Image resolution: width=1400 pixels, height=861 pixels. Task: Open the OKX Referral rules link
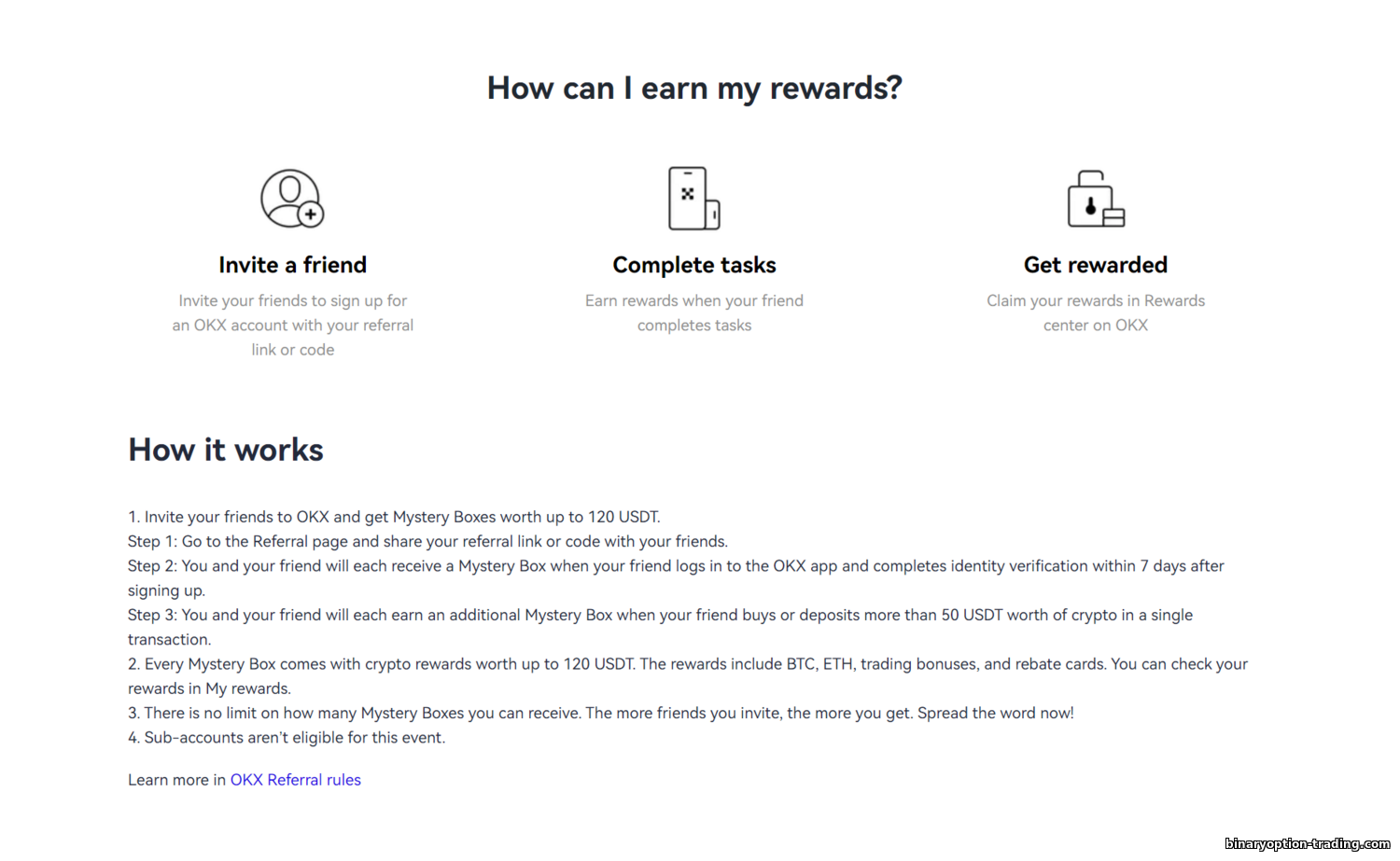pyautogui.click(x=295, y=780)
